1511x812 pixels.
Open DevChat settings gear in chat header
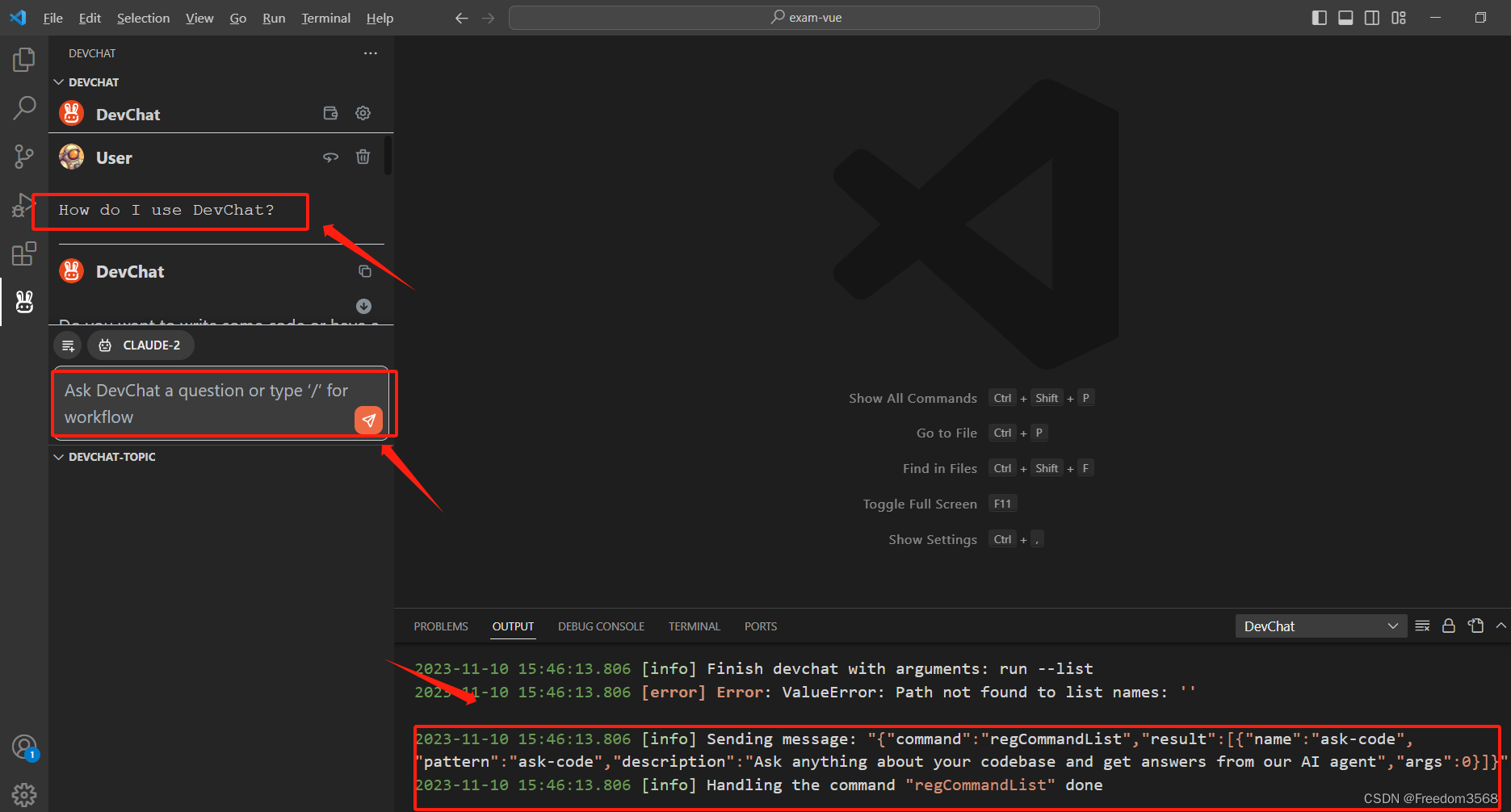[363, 113]
